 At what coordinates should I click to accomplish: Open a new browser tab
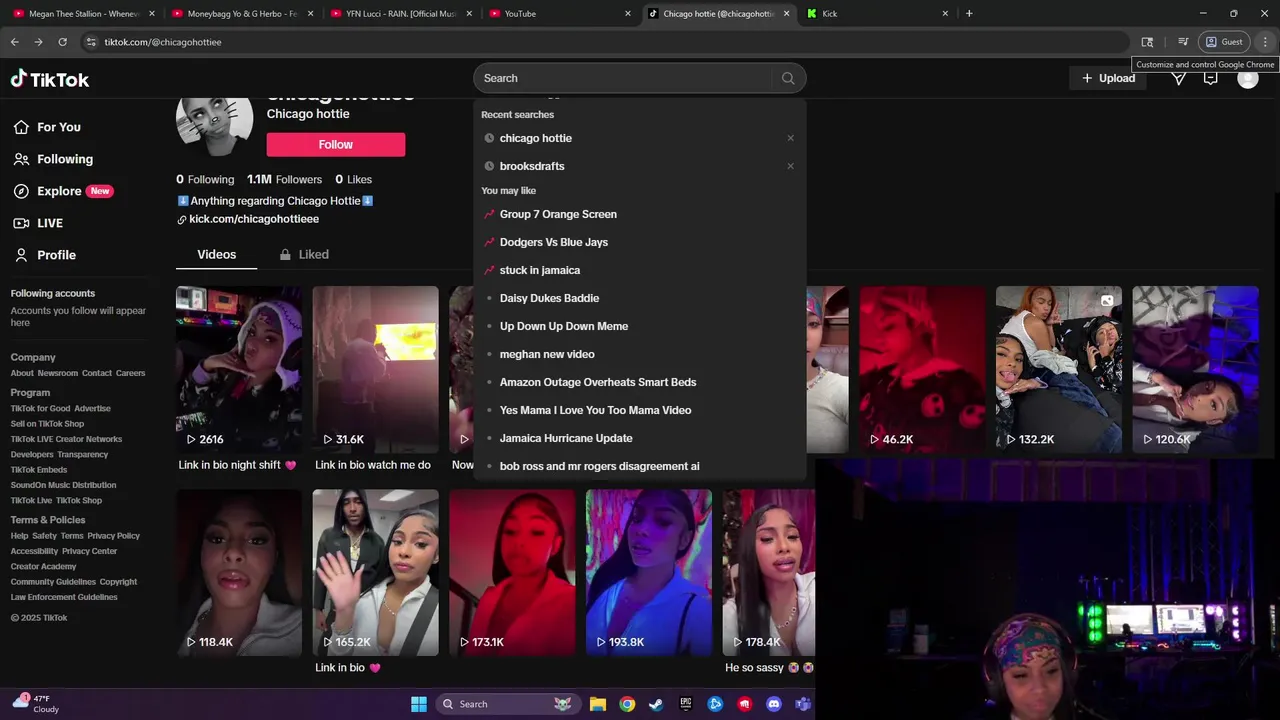[969, 14]
